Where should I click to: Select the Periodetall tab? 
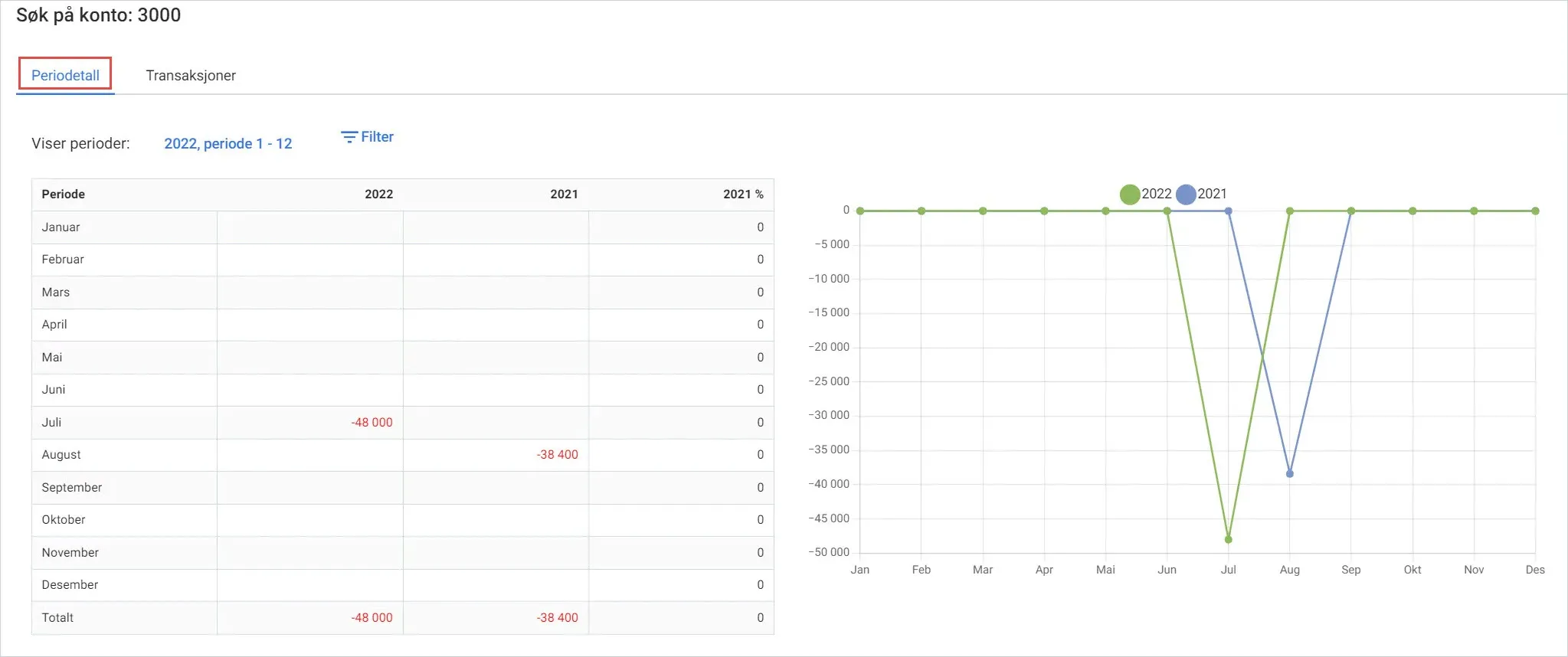65,75
